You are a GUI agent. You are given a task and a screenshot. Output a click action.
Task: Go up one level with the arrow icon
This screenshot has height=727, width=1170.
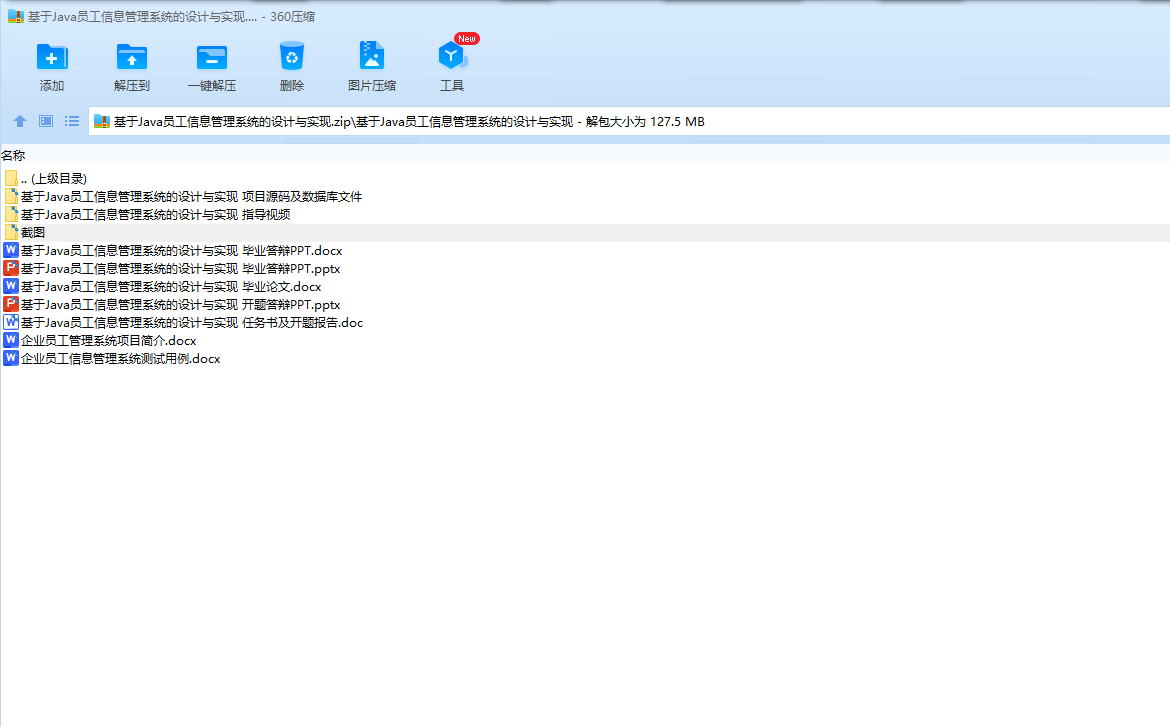pyautogui.click(x=20, y=121)
